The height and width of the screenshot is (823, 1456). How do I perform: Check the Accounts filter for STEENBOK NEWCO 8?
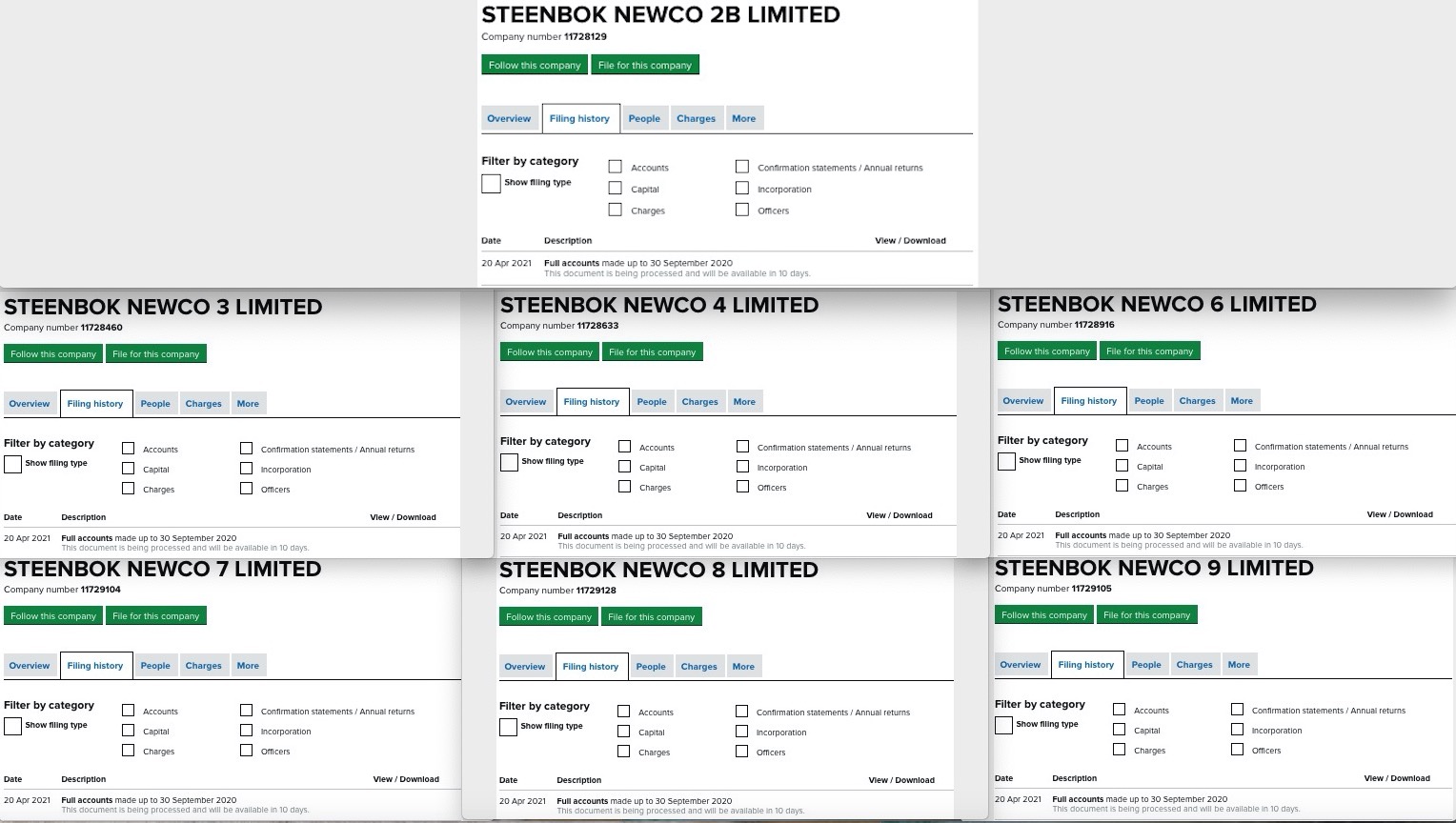click(x=623, y=710)
